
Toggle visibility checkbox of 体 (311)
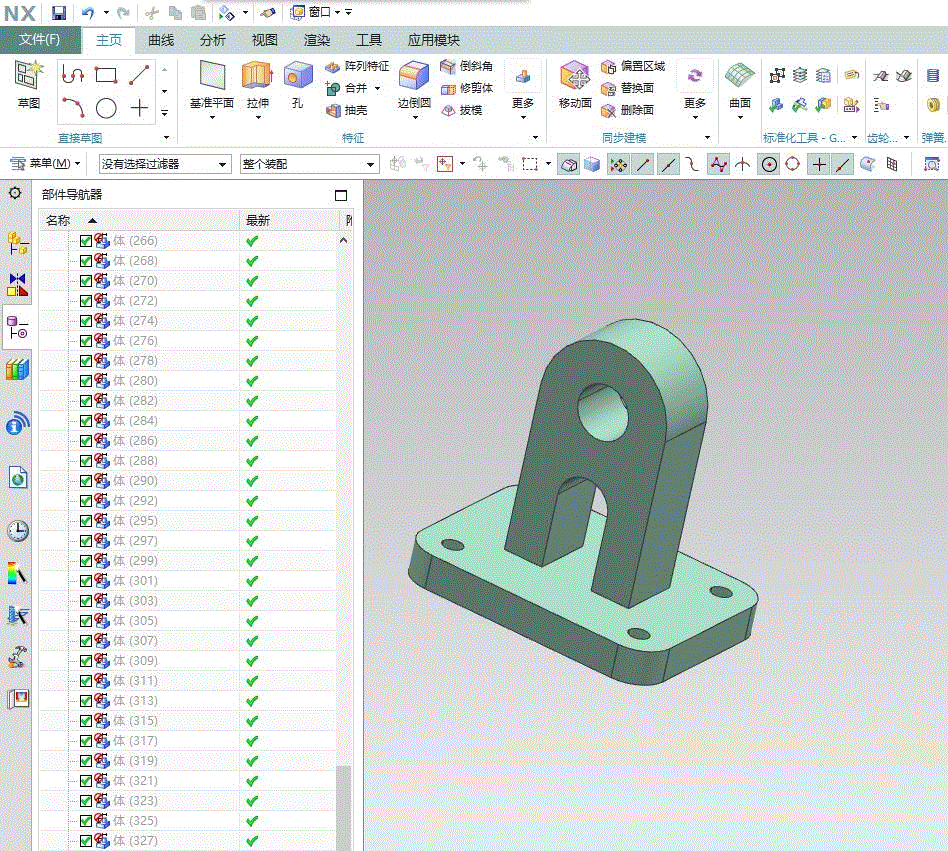click(86, 681)
